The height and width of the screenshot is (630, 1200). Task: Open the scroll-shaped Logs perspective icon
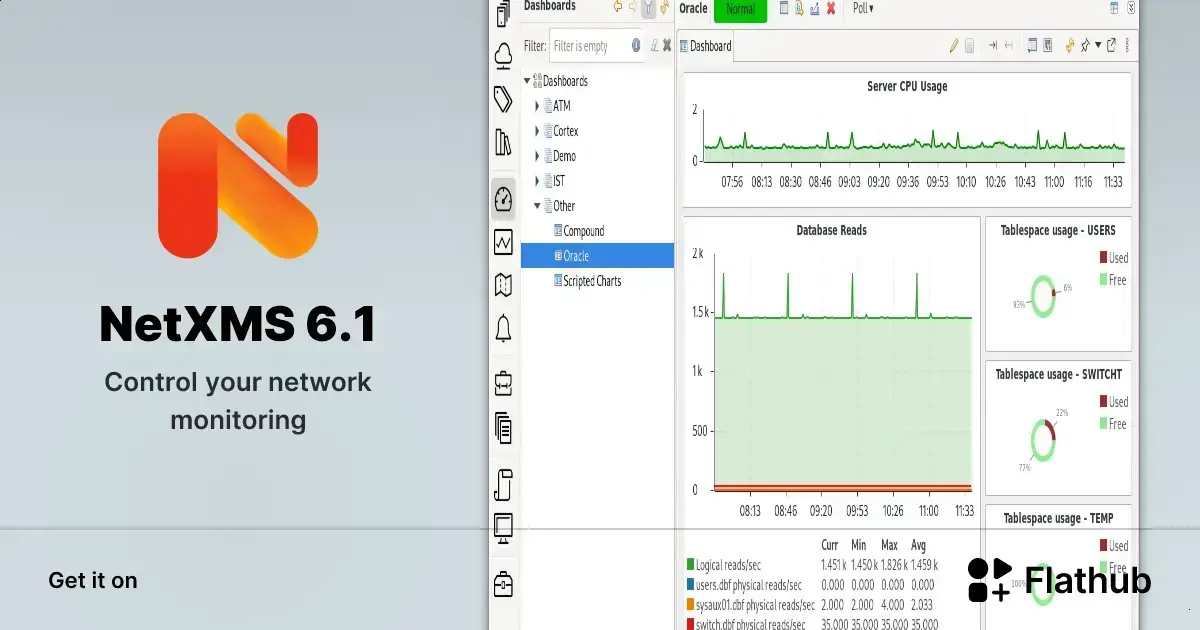(x=504, y=485)
